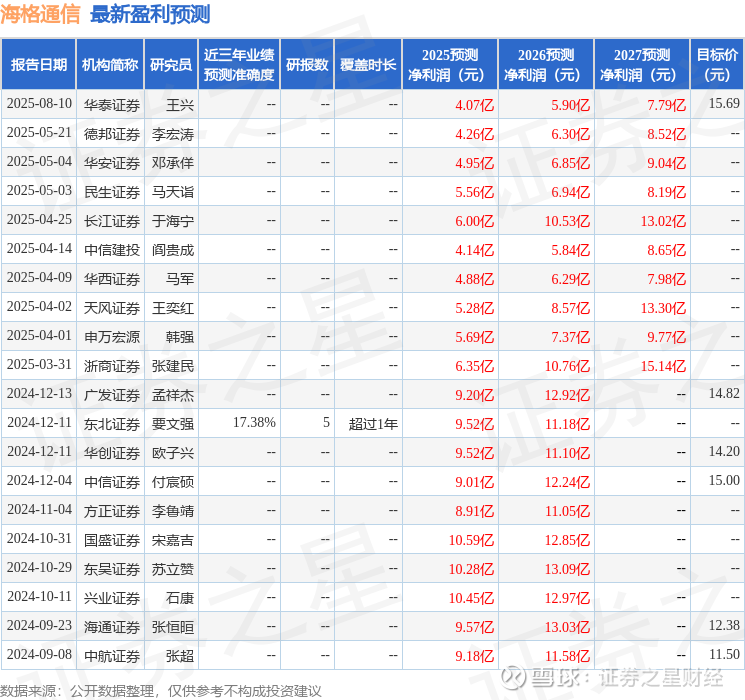Select the 民生证券 institution cell
This screenshot has width=745, height=700.
[112, 192]
